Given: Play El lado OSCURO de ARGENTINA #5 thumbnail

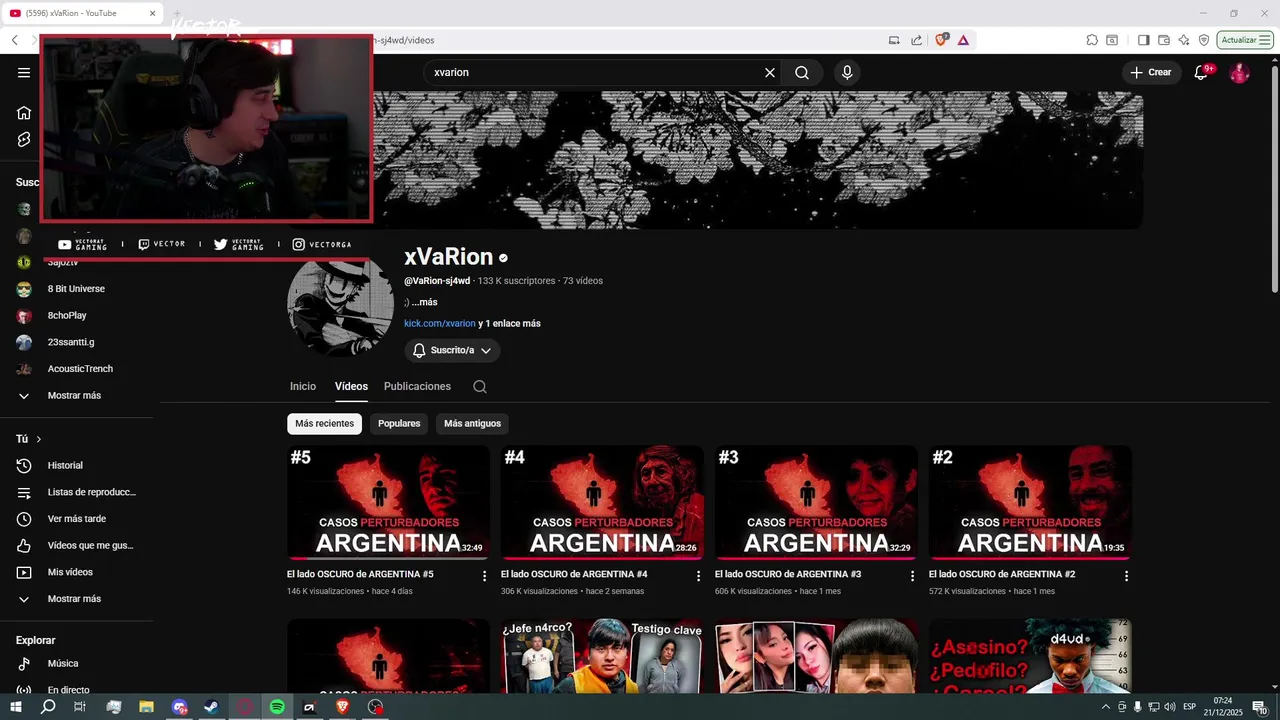Looking at the screenshot, I should (388, 502).
